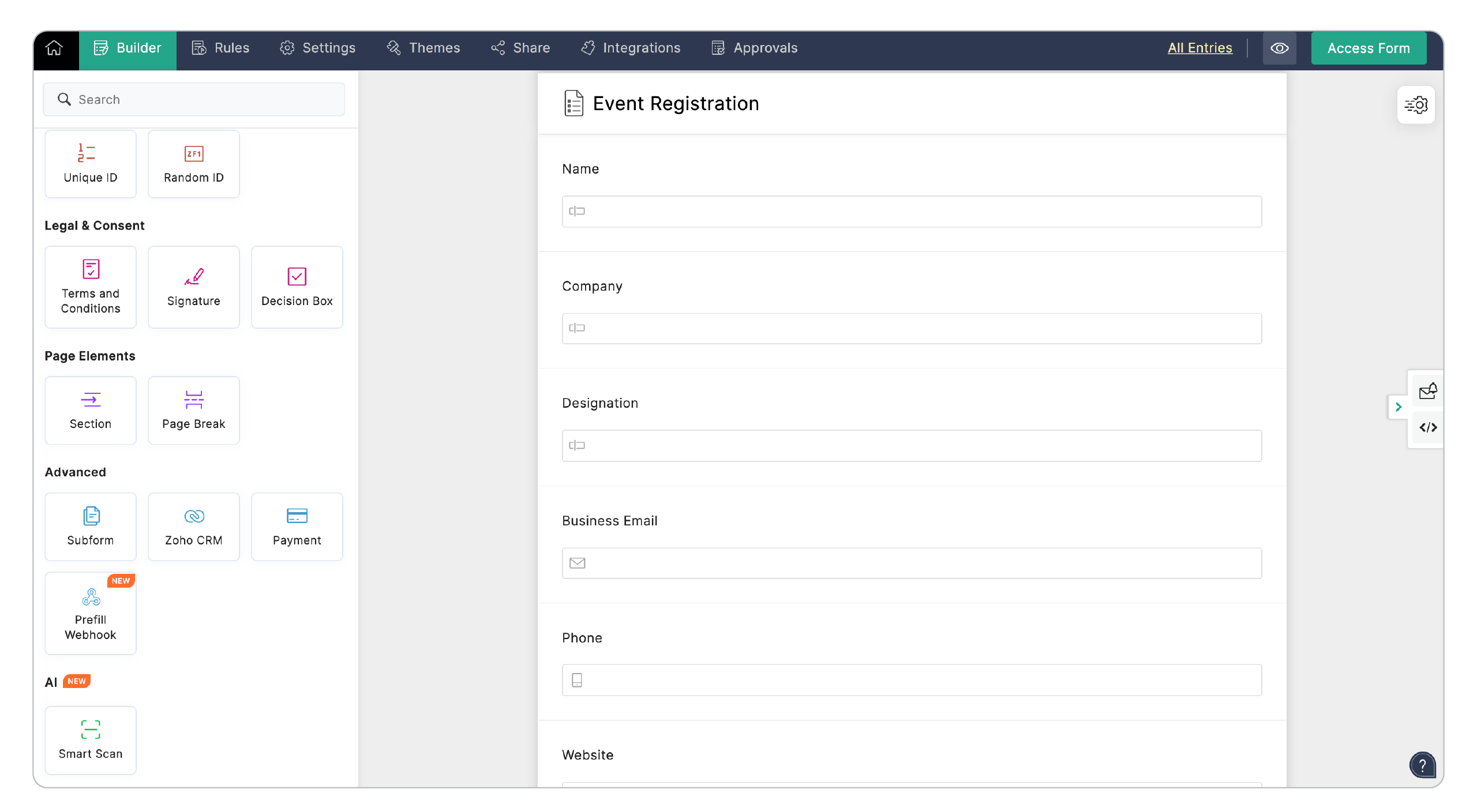Open All Entries
The height and width of the screenshot is (812, 1477).
click(x=1199, y=48)
